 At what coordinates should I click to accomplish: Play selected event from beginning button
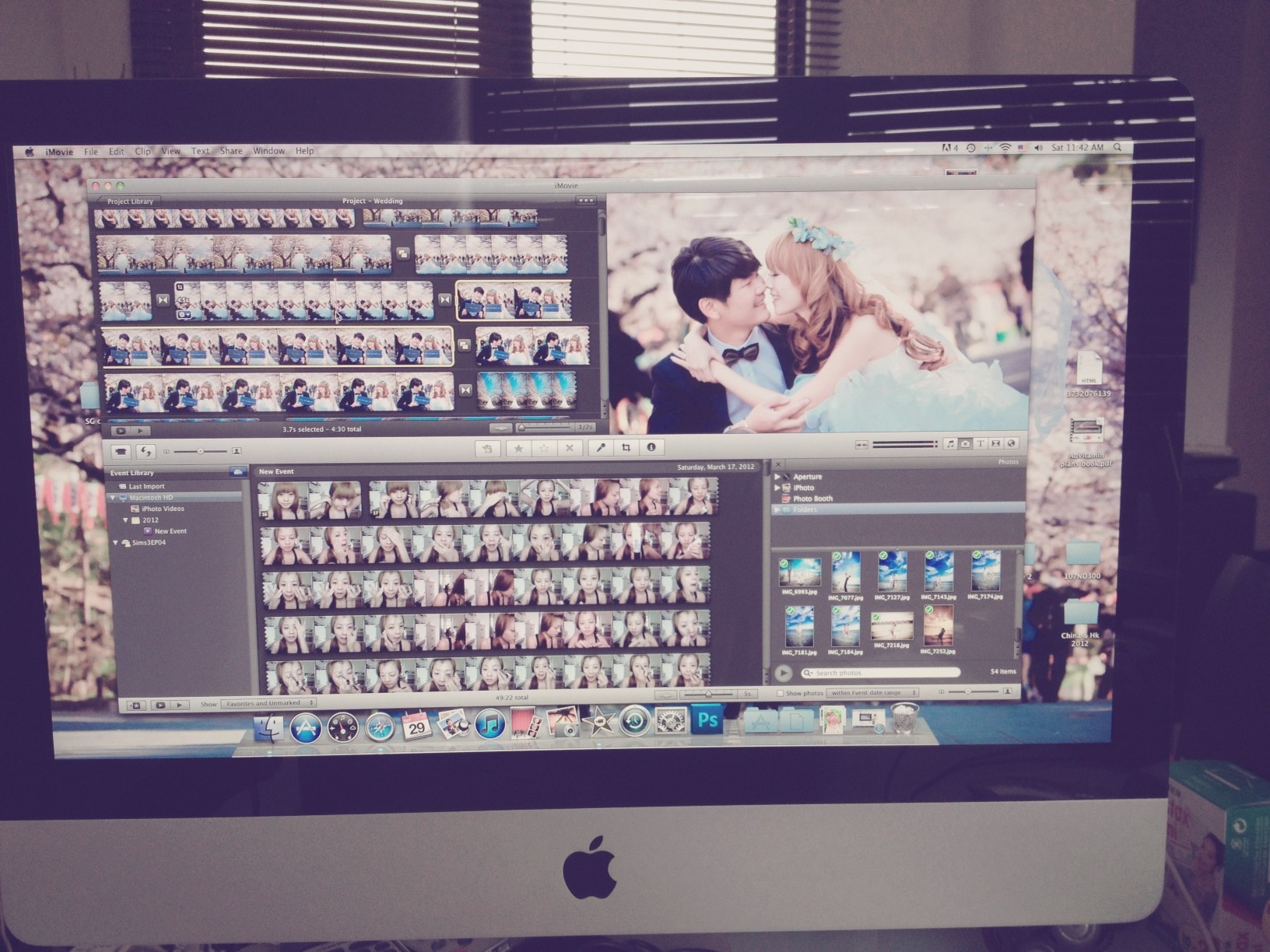point(179,705)
